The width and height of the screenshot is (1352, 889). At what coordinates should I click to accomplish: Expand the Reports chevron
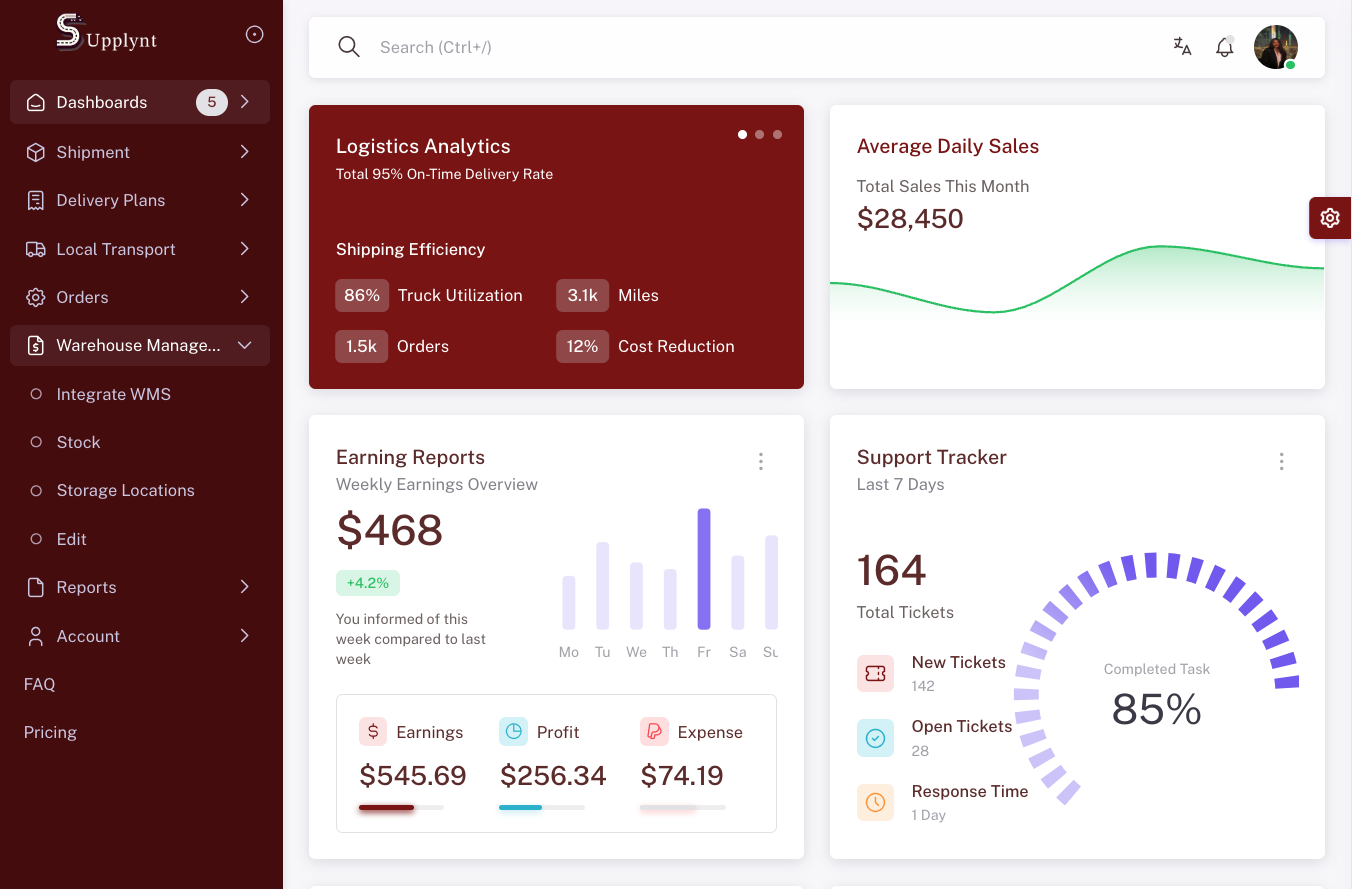[x=245, y=587]
